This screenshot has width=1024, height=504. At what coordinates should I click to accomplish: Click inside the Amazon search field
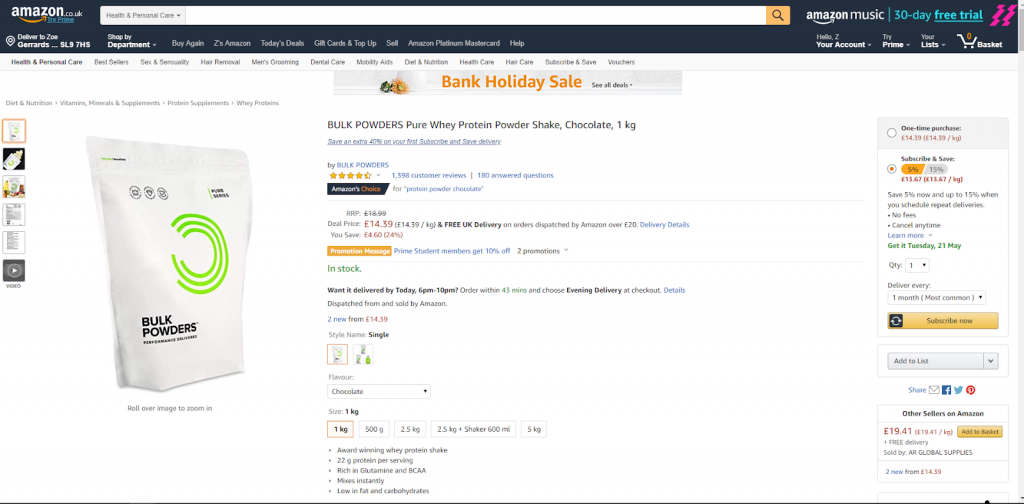coord(475,15)
